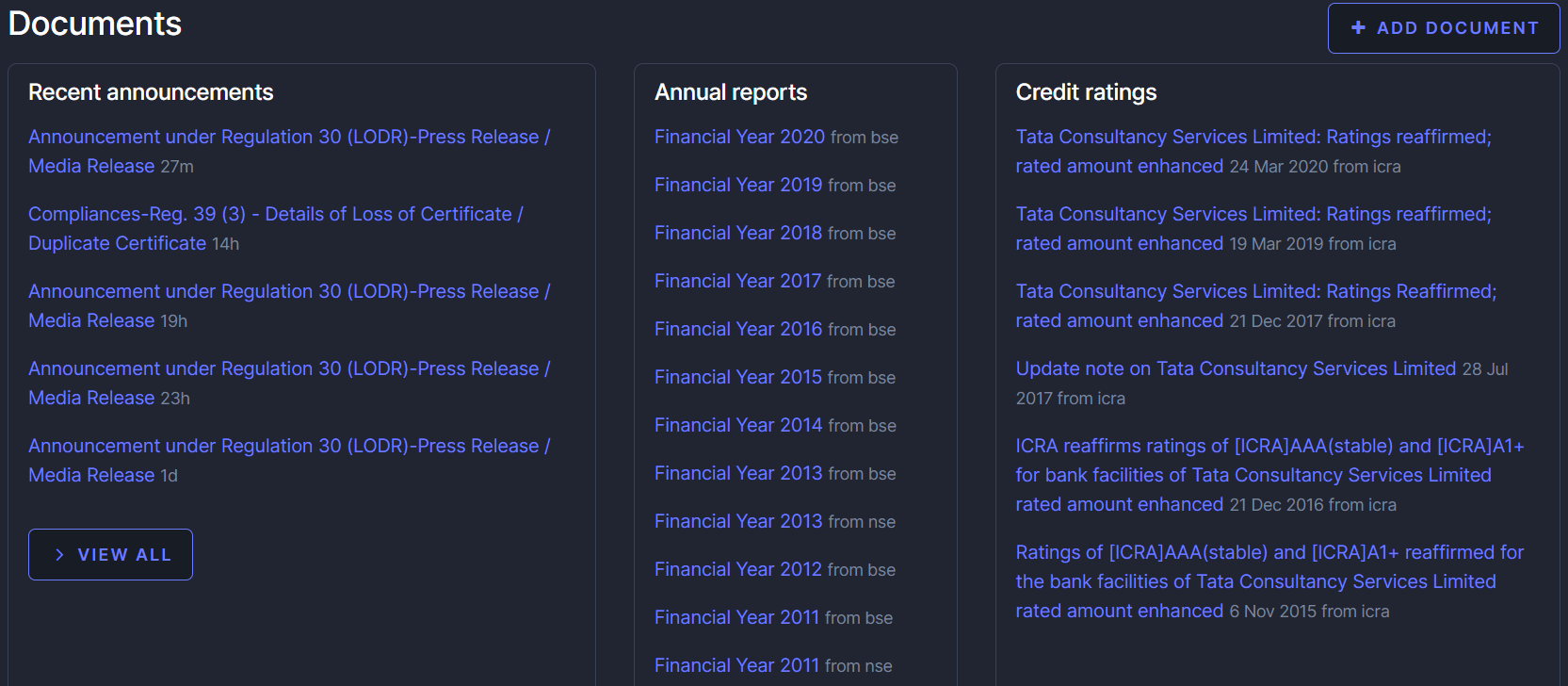This screenshot has height=686, width=1568.
Task: Click the Annual reports heading
Action: (x=731, y=92)
